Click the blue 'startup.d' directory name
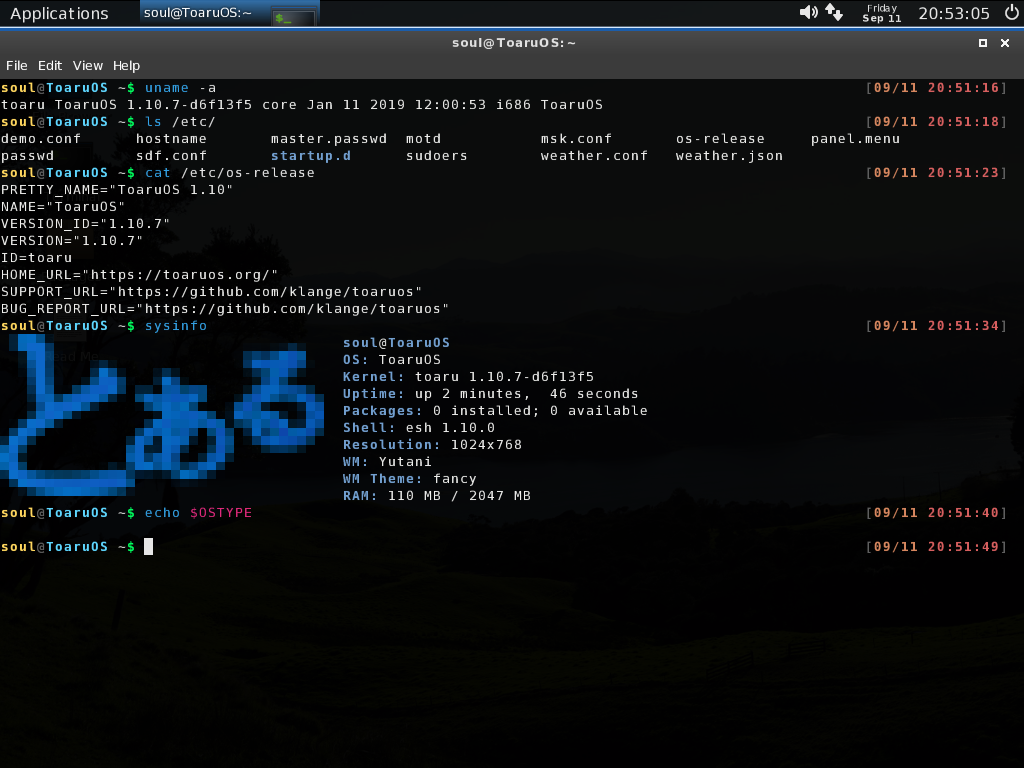The width and height of the screenshot is (1024, 768). coord(311,156)
